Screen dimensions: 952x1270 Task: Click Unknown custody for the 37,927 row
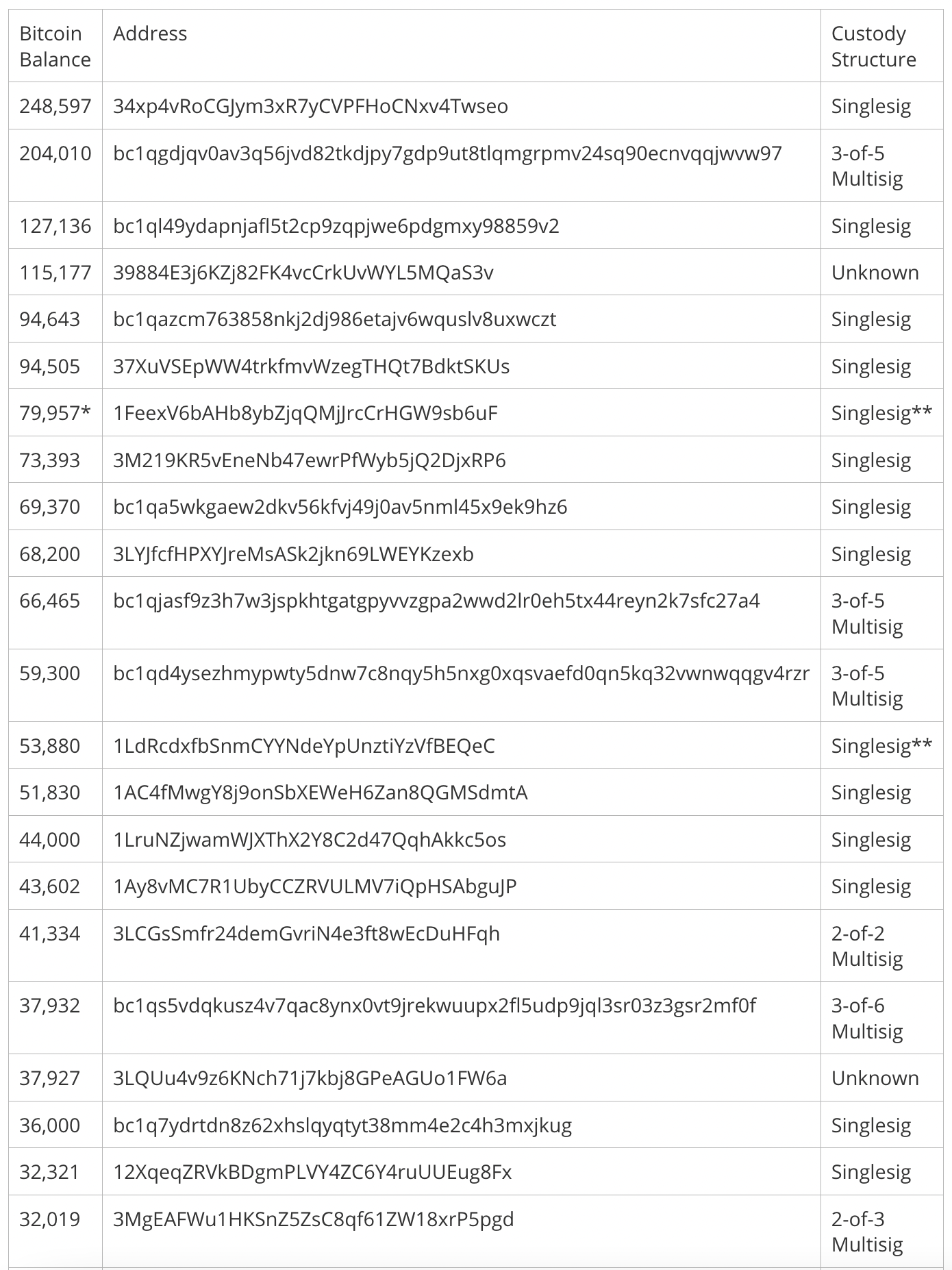pyautogui.click(x=875, y=1078)
